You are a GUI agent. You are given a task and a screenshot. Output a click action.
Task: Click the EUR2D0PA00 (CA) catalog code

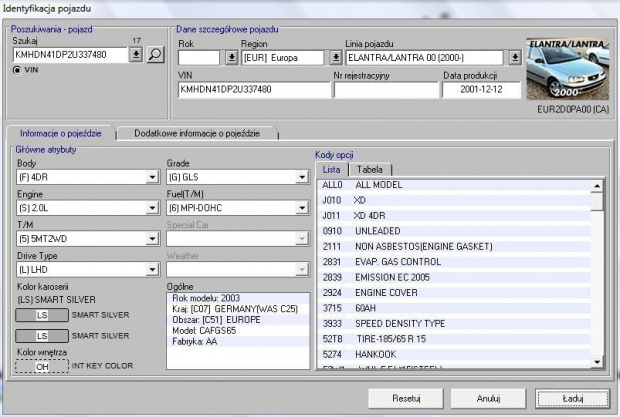[x=573, y=109]
